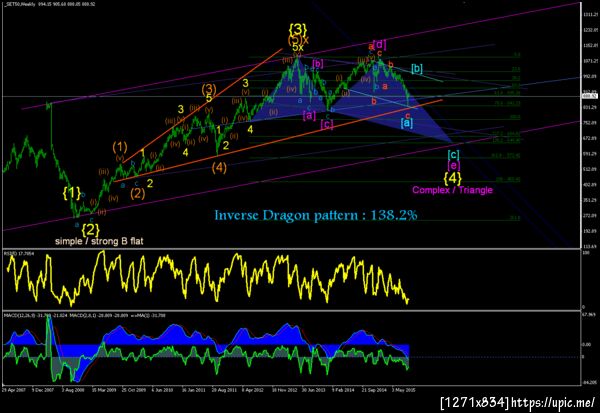Image resolution: width=600 pixels, height=413 pixels.
Task: Click the 28 Aug 2011 date label
Action: tap(224, 390)
